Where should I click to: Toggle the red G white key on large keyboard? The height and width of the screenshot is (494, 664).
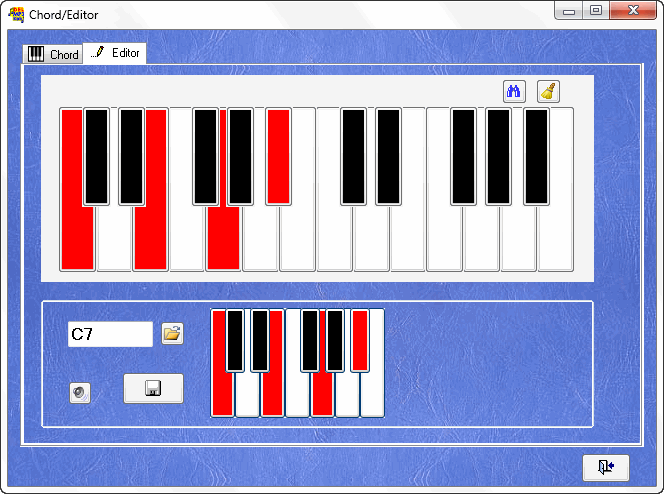click(x=223, y=239)
